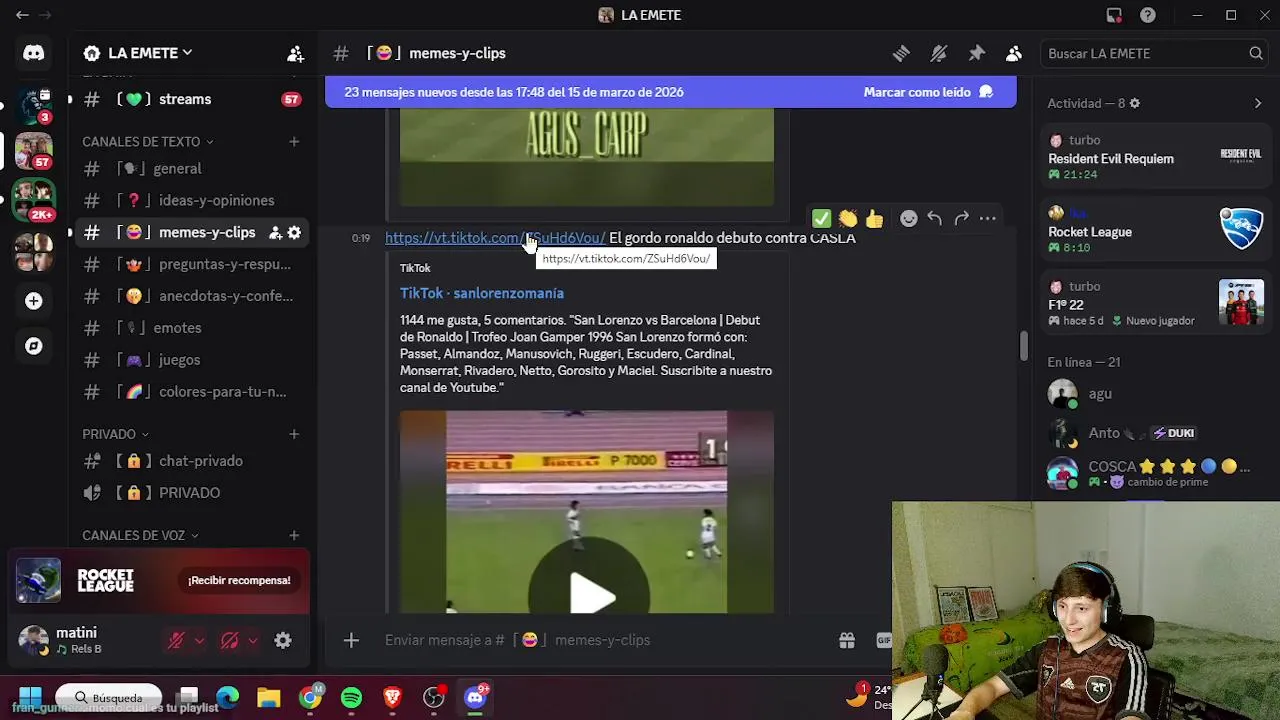Expand Actividad panel chevron
Screen dimensions: 1280x720
tap(1258, 103)
